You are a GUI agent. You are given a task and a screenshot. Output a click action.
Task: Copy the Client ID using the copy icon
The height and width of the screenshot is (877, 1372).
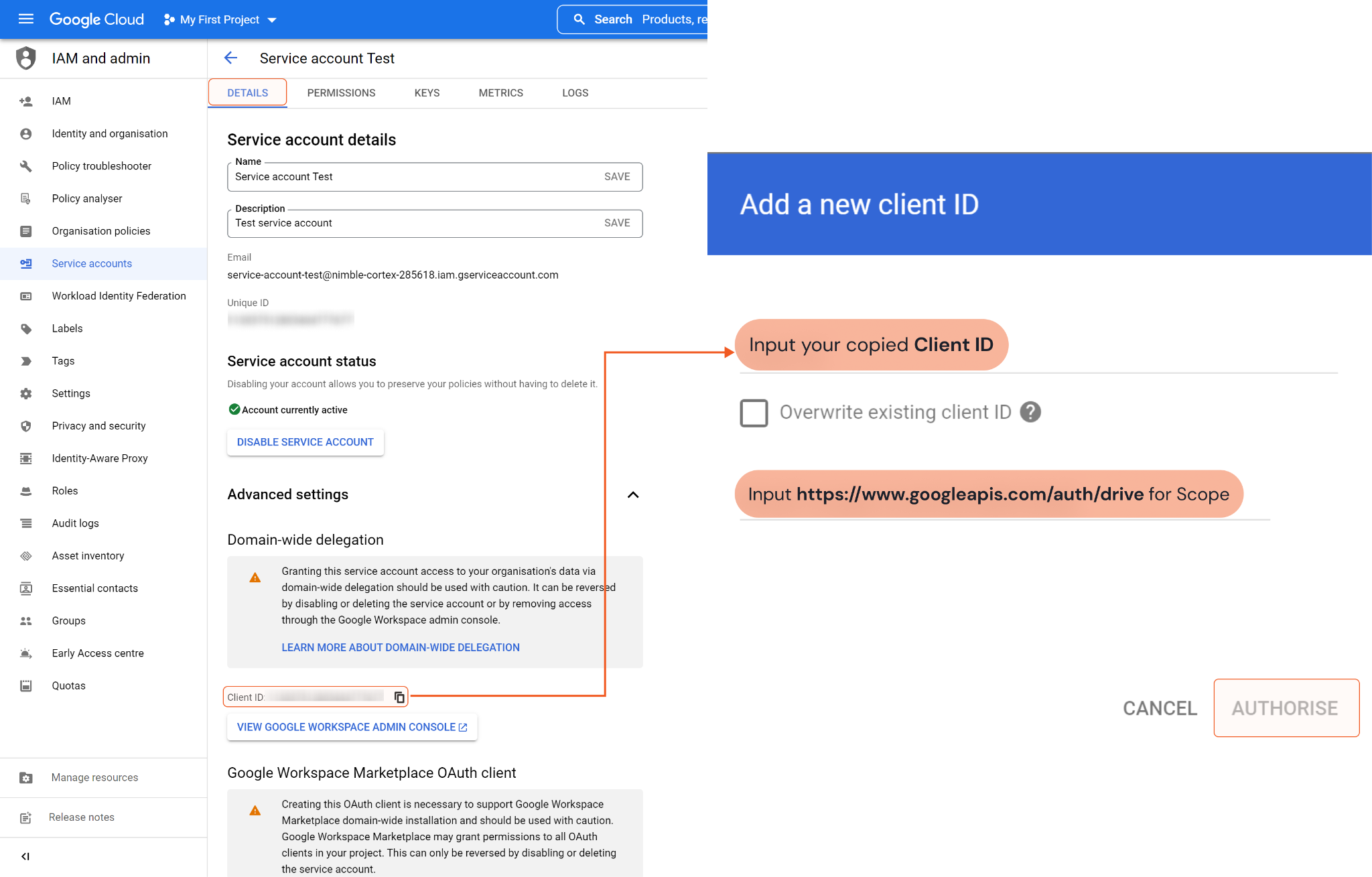coord(399,697)
